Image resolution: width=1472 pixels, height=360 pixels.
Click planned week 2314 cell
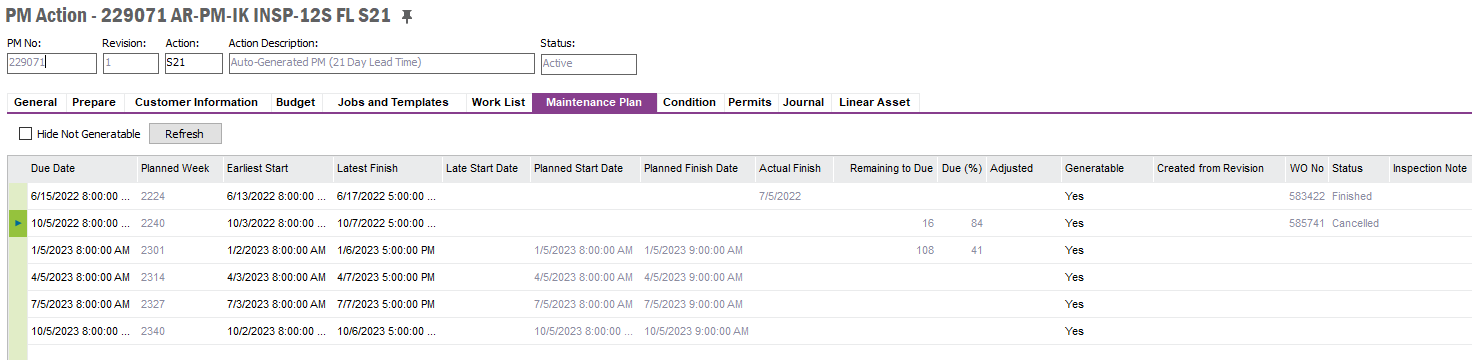(180, 277)
